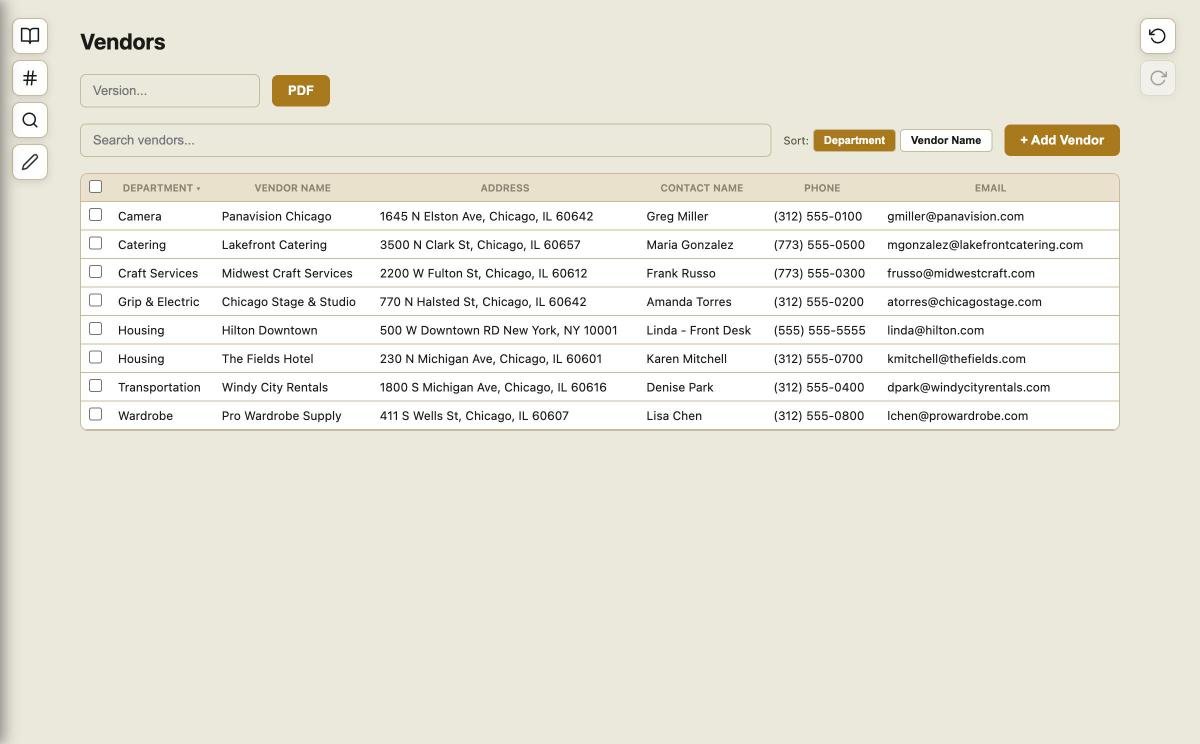Click the Lakefront Catering vendor name
The width and height of the screenshot is (1200, 744).
pyautogui.click(x=274, y=245)
